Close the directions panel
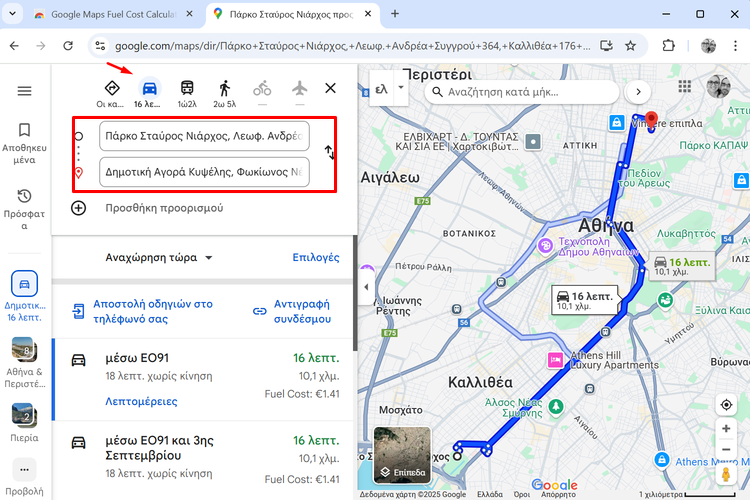Screen dimensions: 750x500 tap(331, 88)
